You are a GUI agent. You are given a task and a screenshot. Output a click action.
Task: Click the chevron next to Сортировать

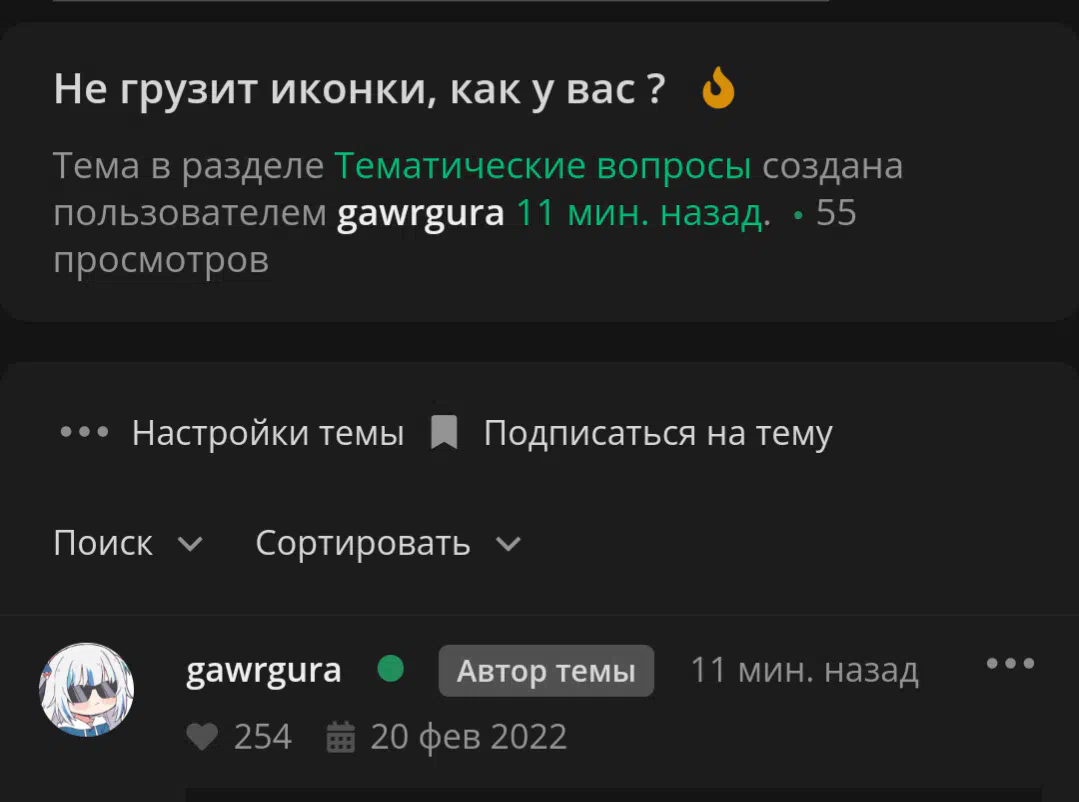click(x=509, y=545)
